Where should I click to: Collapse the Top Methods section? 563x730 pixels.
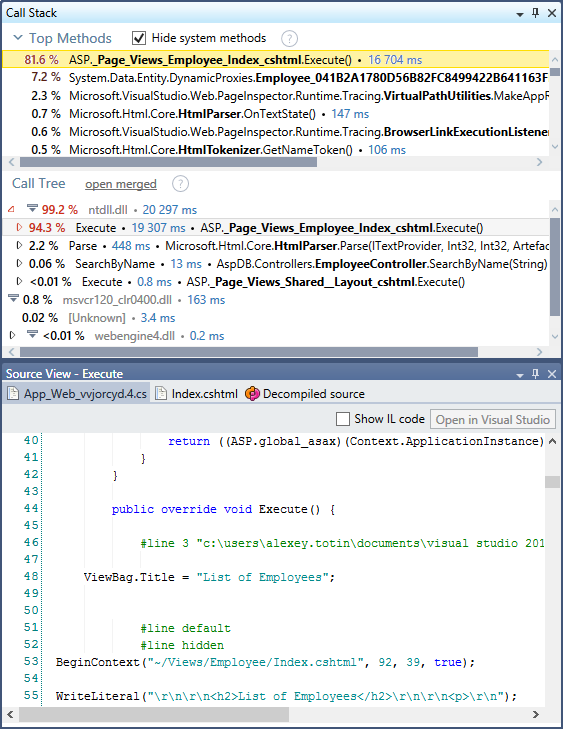[x=18, y=38]
